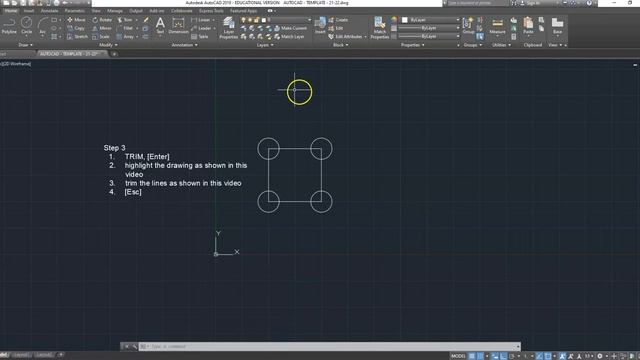The width and height of the screenshot is (640, 360).
Task: Activate the Stretch command
Action: click(x=77, y=37)
